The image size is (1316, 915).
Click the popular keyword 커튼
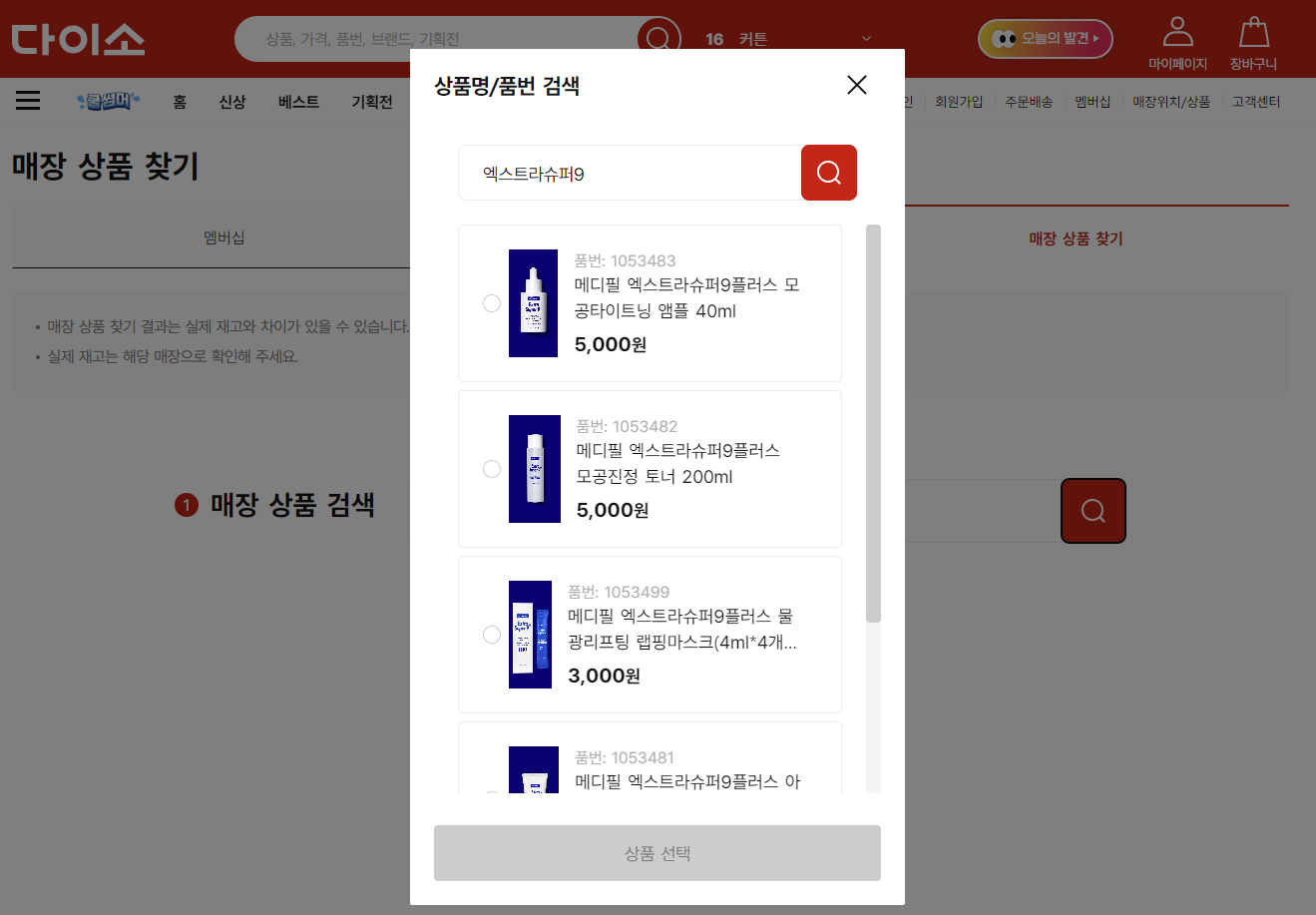click(753, 39)
